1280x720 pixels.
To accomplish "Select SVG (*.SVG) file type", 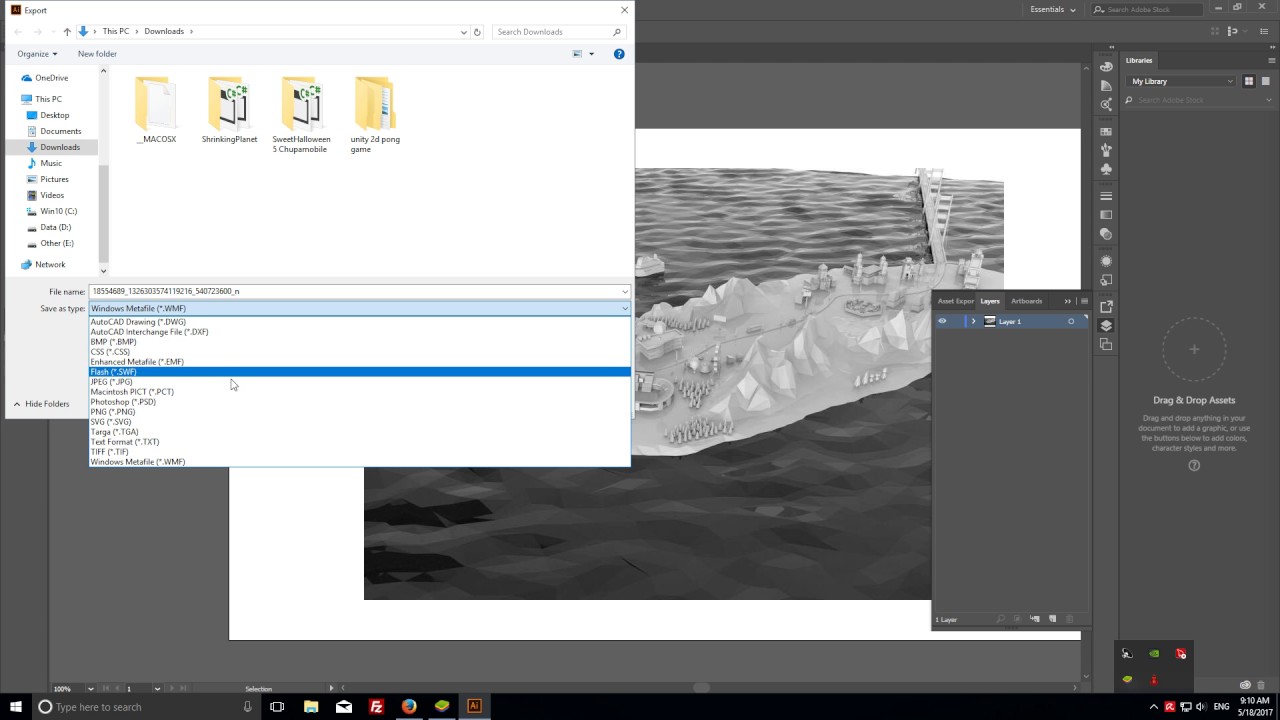I will point(360,422).
